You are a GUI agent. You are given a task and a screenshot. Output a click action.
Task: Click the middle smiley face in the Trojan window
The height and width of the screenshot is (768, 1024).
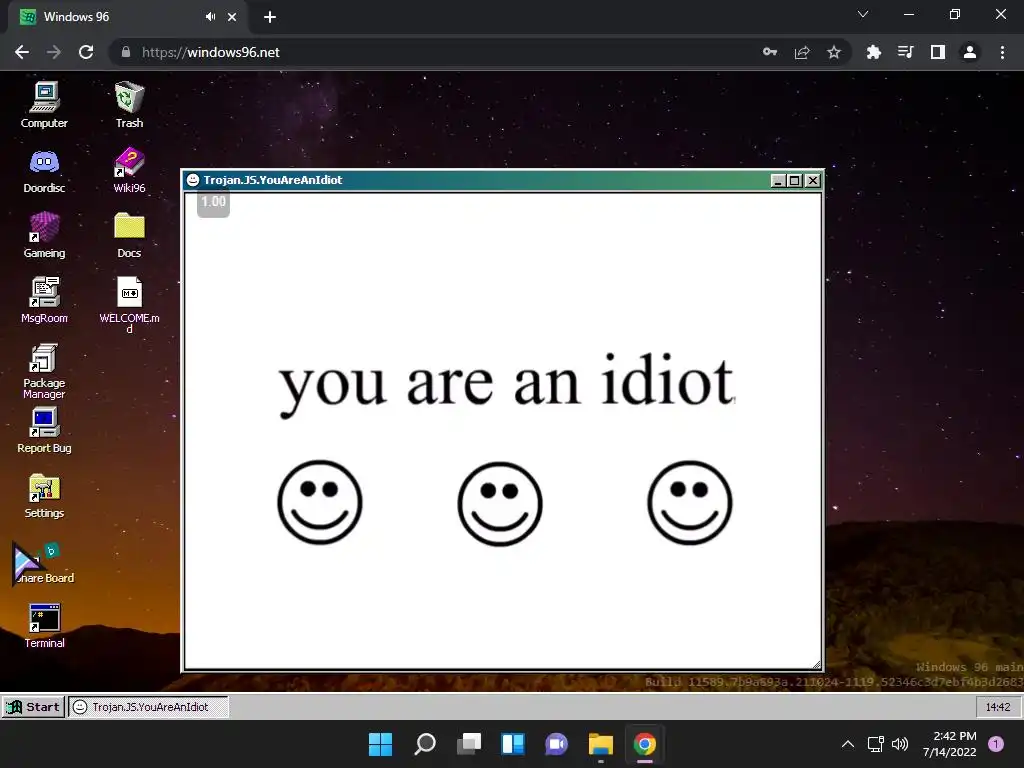coord(500,504)
